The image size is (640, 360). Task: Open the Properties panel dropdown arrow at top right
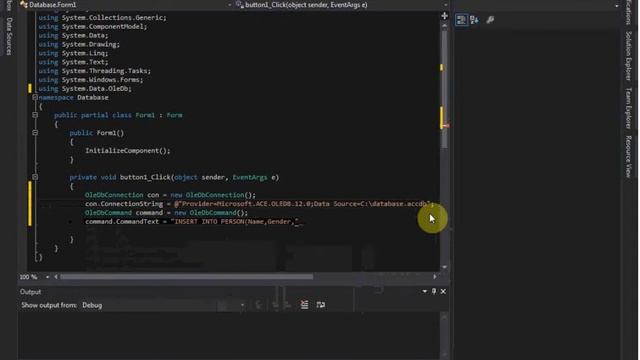coord(617,6)
